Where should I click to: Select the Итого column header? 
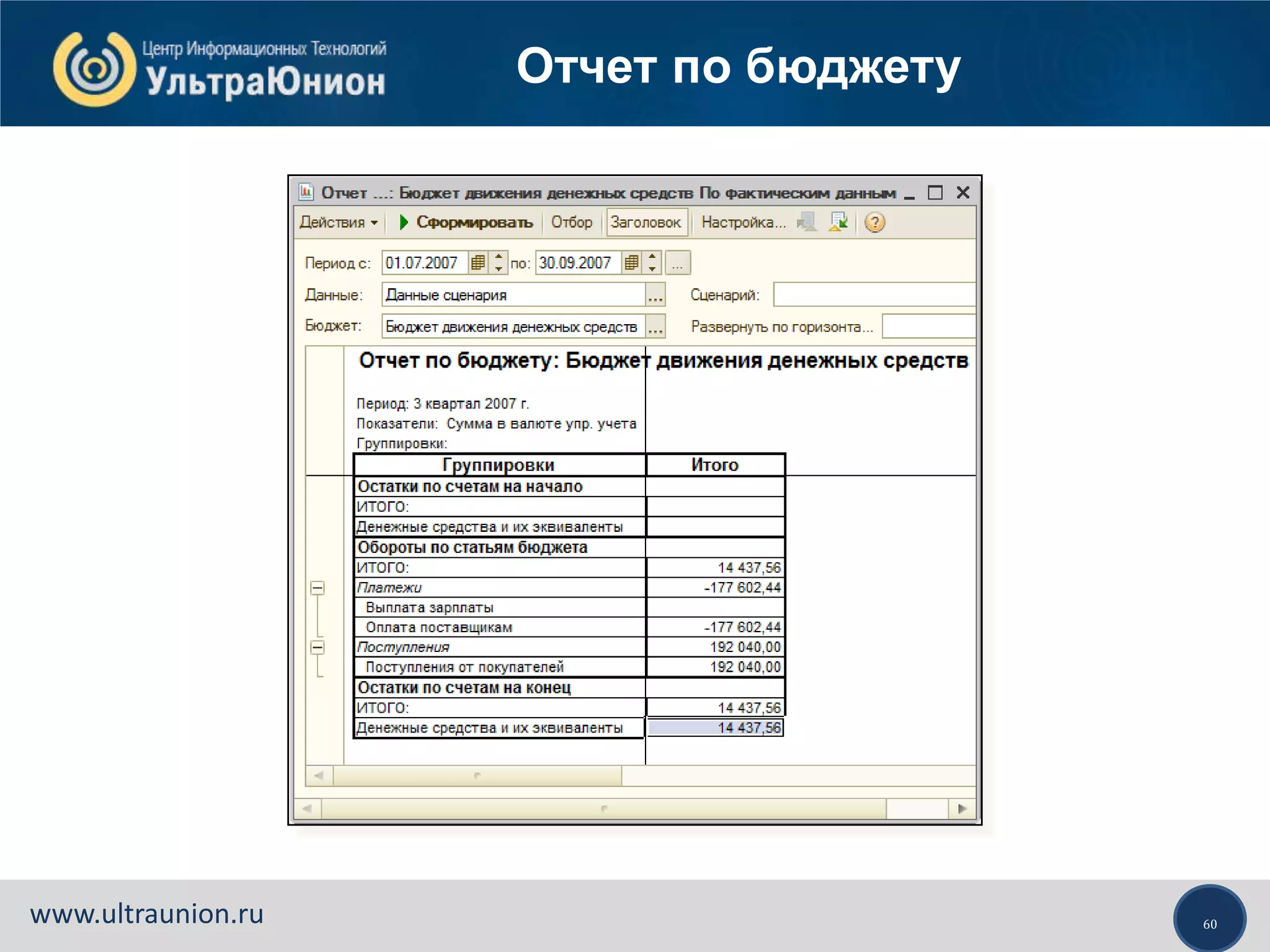715,465
